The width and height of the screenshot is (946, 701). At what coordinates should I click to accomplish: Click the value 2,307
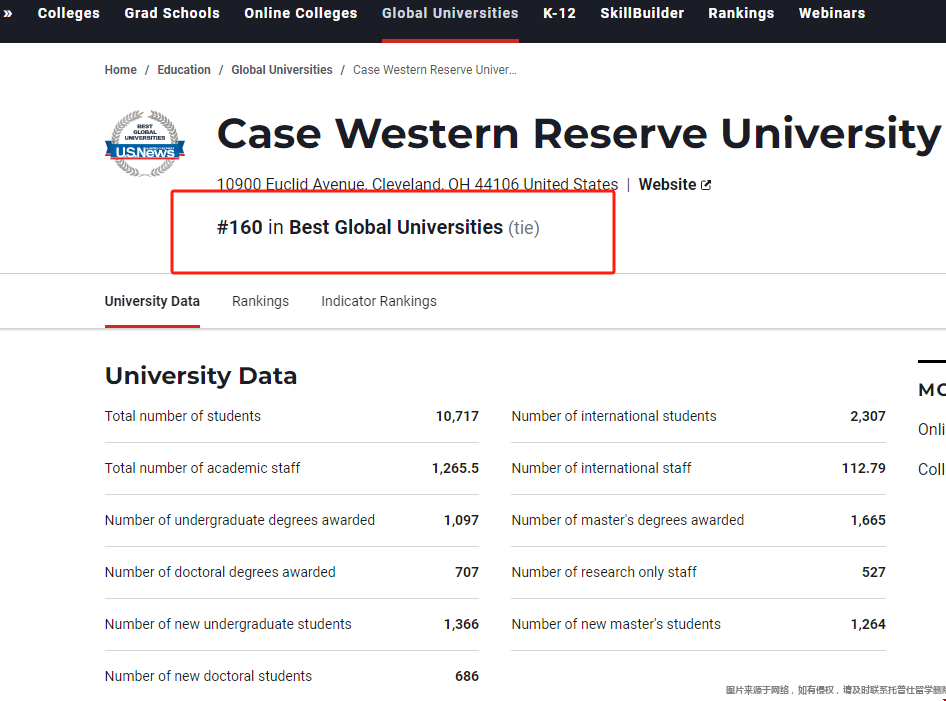868,416
